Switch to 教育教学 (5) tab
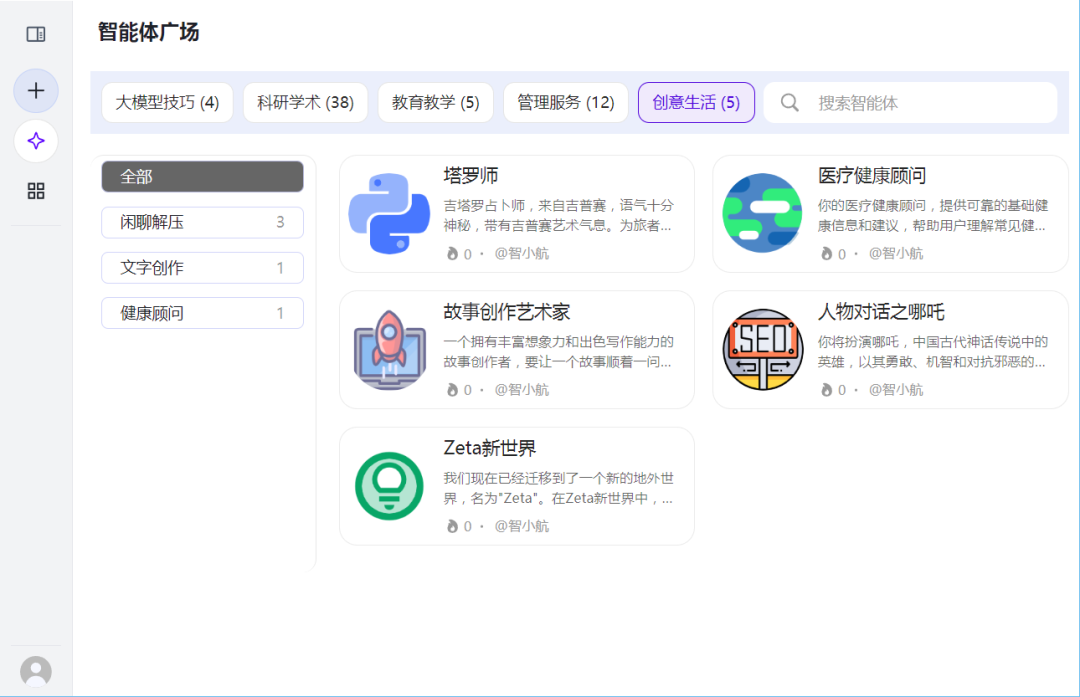Viewport: 1080px width, 697px height. [435, 103]
